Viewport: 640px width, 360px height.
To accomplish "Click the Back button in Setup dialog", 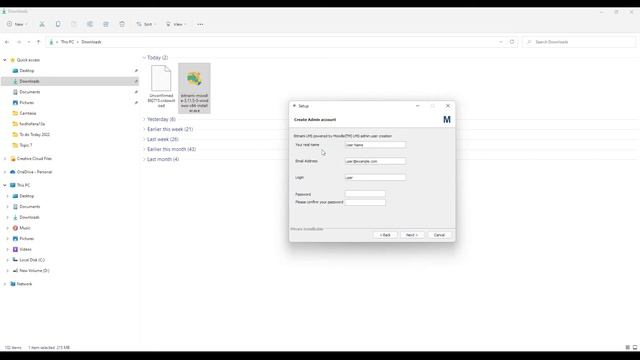I will click(x=385, y=235).
